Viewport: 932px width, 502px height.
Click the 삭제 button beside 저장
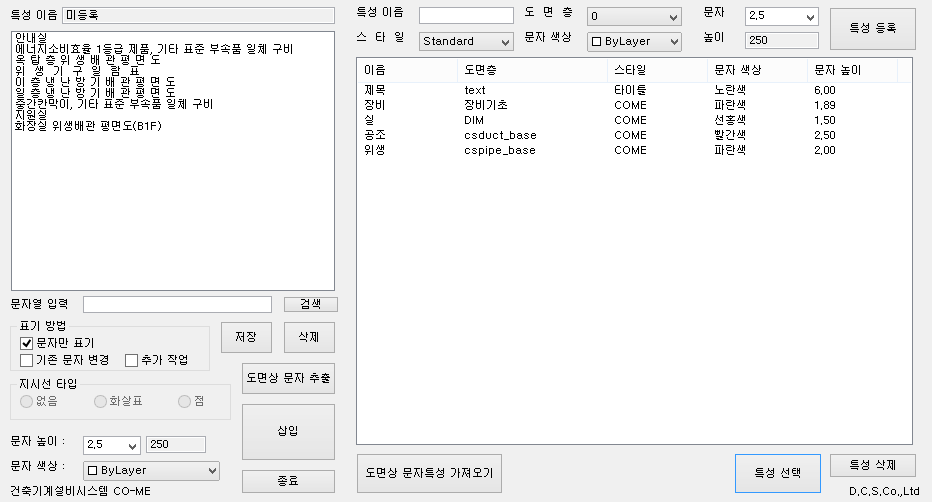(308, 337)
